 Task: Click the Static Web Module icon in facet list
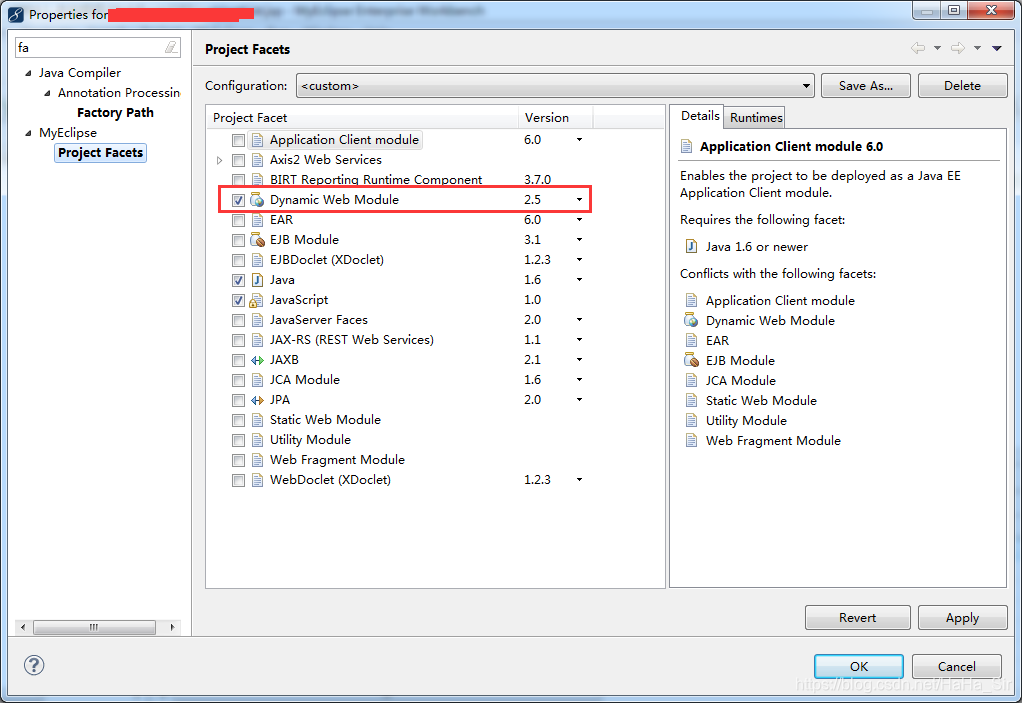pyautogui.click(x=257, y=420)
